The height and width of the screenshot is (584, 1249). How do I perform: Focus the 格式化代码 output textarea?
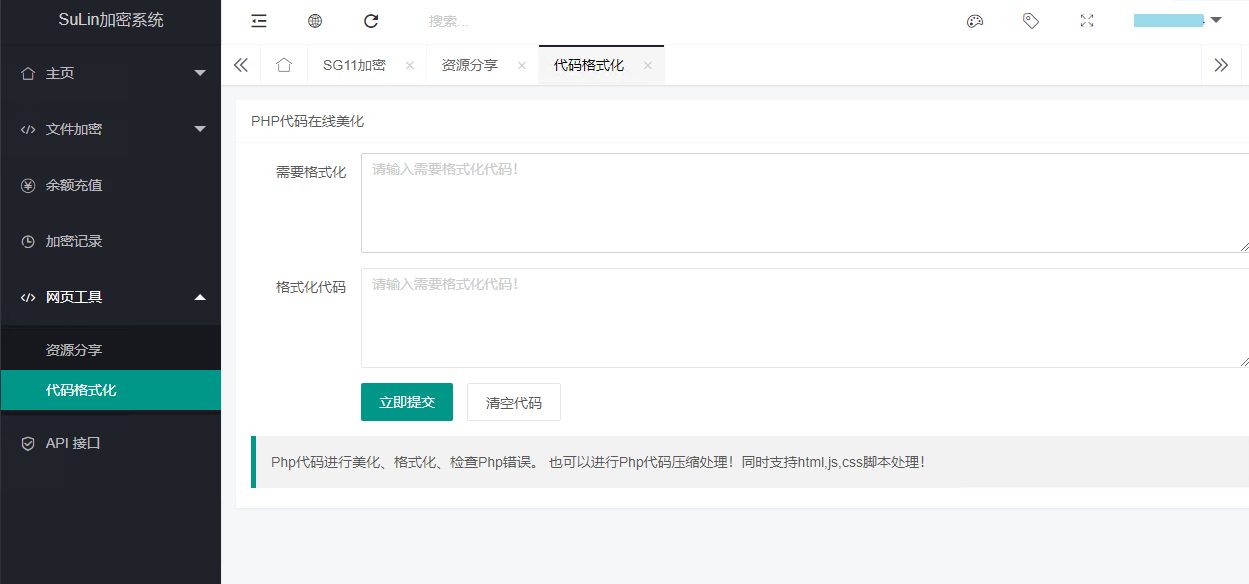(x=805, y=318)
